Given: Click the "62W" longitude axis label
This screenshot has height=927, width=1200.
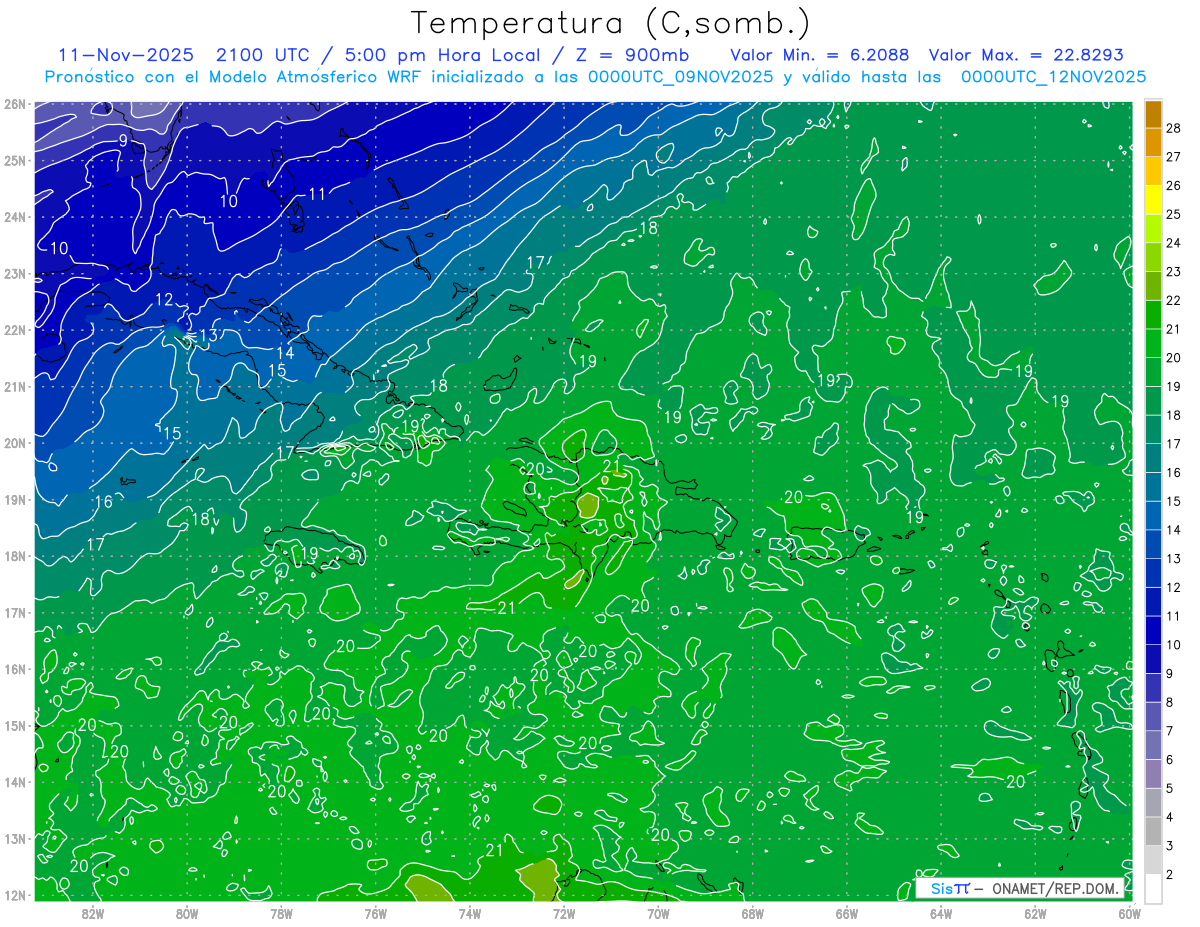Looking at the screenshot, I should [x=1035, y=912].
